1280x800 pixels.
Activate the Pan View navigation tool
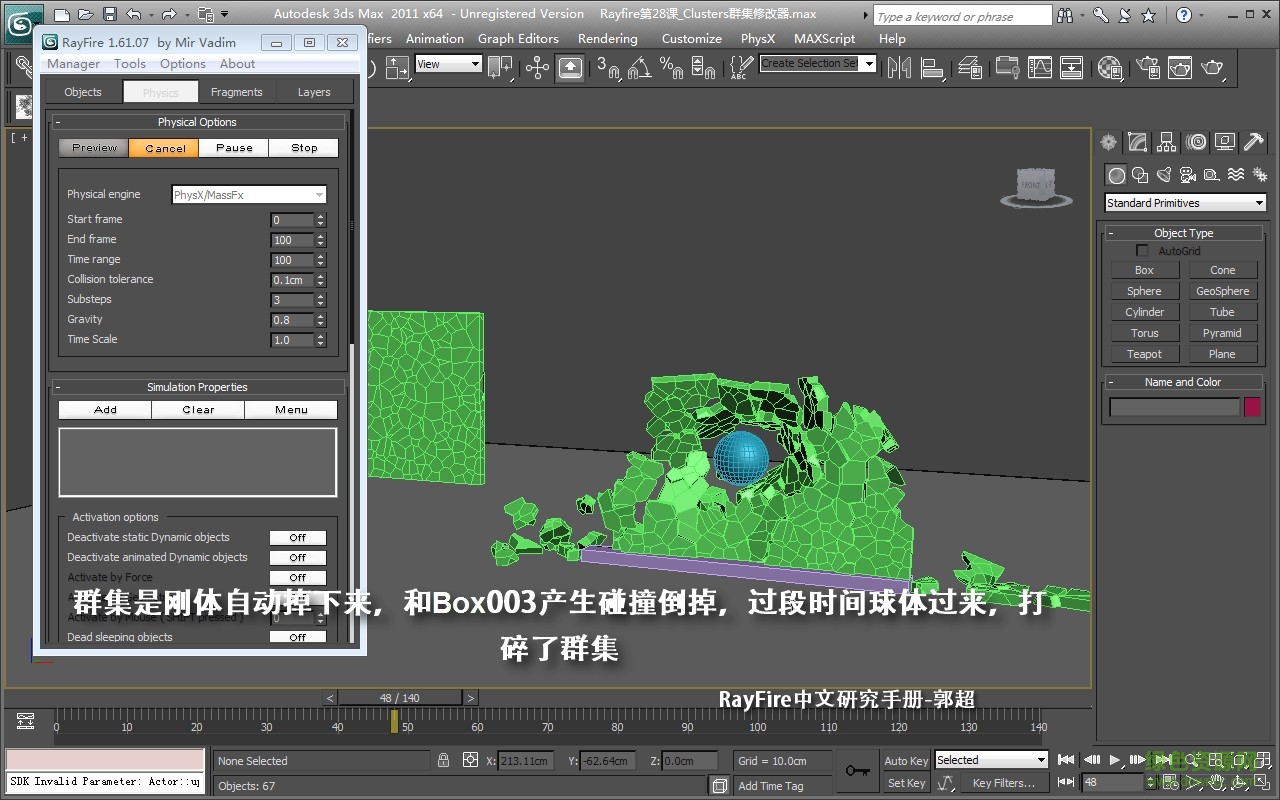click(1218, 783)
